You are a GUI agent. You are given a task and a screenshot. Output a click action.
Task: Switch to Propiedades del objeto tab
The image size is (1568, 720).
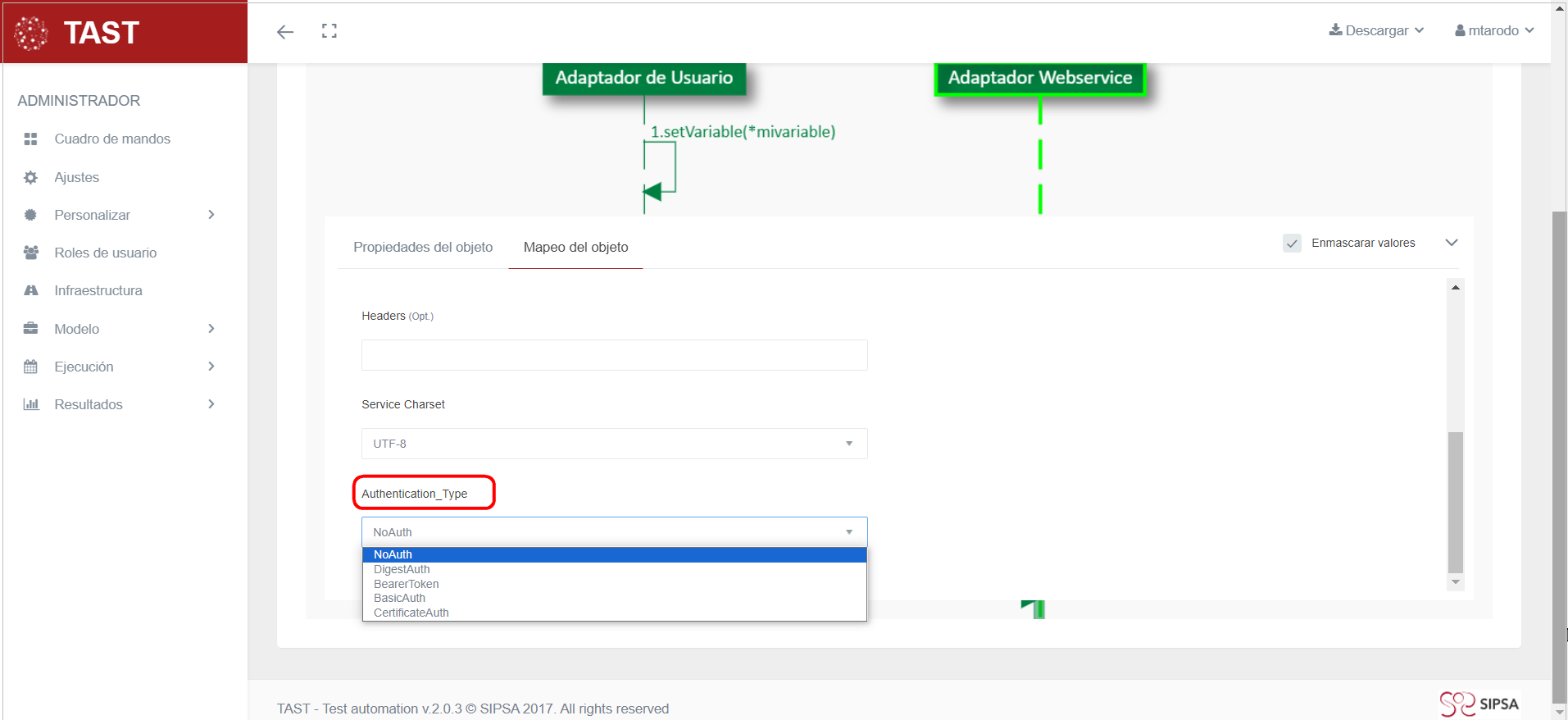(x=423, y=247)
